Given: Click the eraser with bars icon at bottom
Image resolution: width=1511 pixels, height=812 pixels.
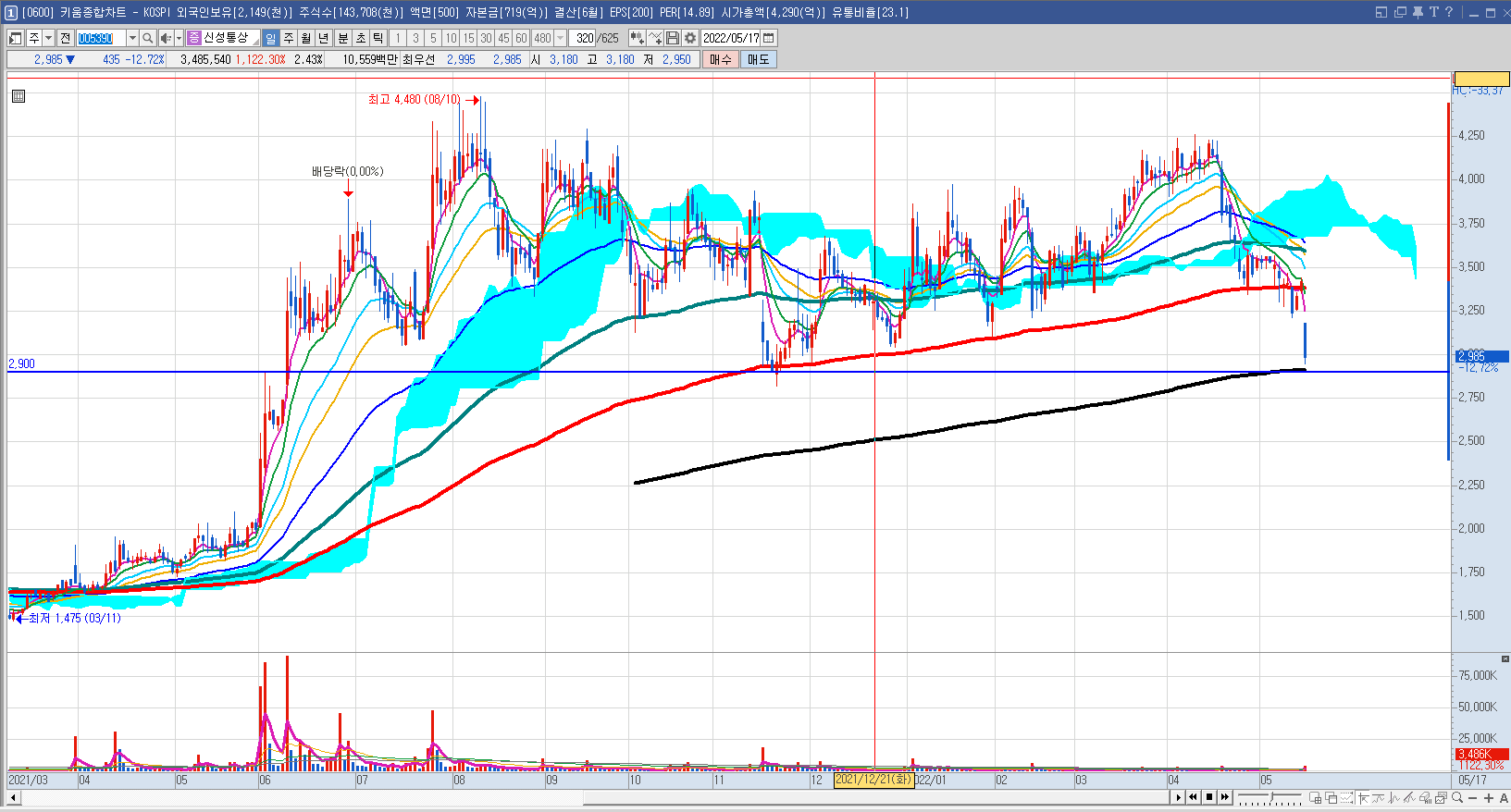Looking at the screenshot, I should pyautogui.click(x=1426, y=798).
